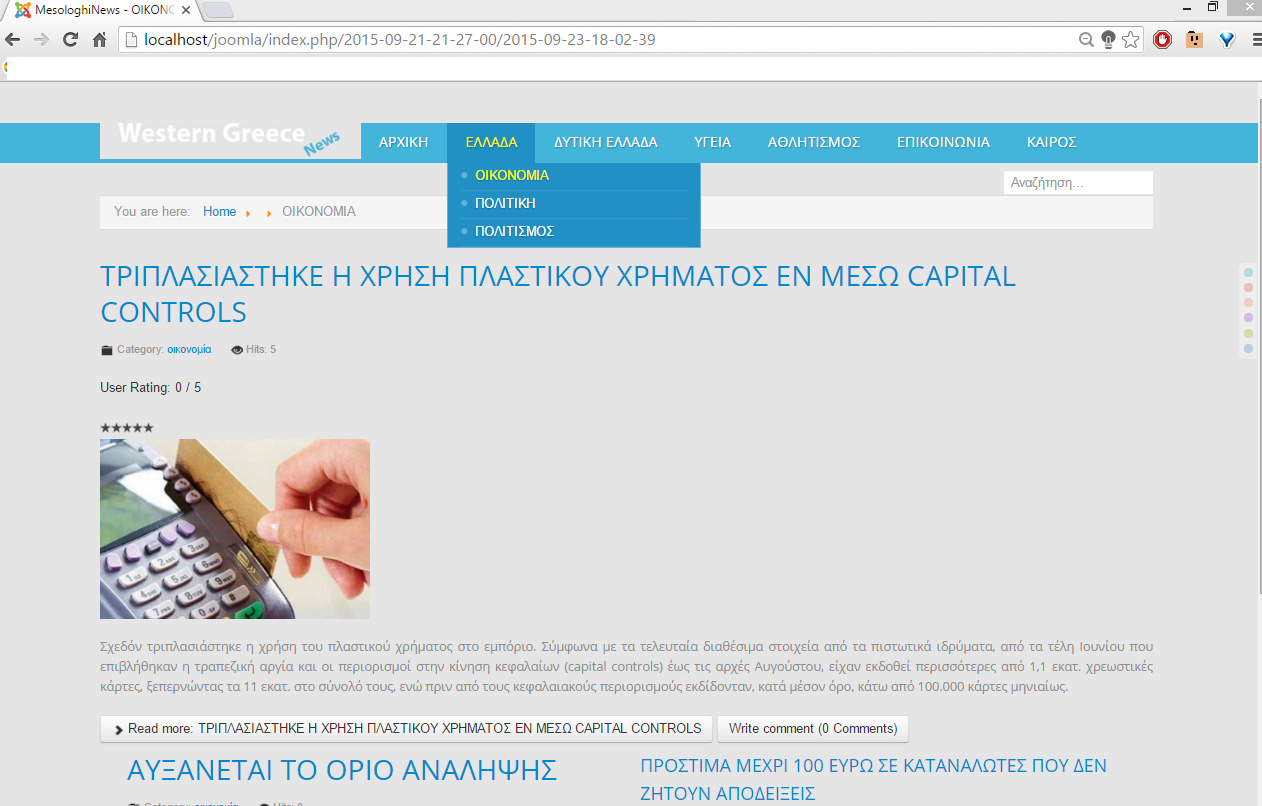
Task: Click the lightbulb icon in address bar
Action: [x=1108, y=40]
